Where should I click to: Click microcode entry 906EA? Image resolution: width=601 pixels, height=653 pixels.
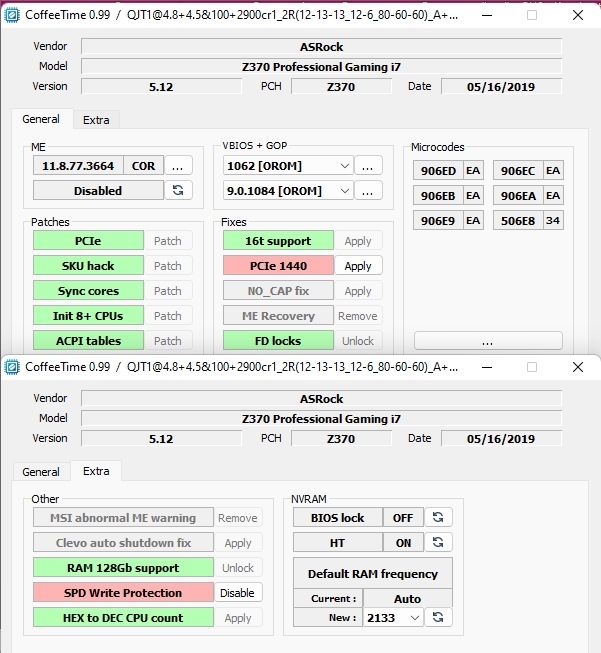[x=518, y=196]
